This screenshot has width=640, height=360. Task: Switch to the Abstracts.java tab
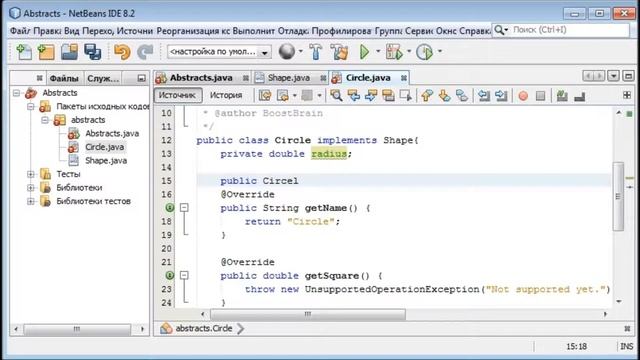click(x=201, y=78)
